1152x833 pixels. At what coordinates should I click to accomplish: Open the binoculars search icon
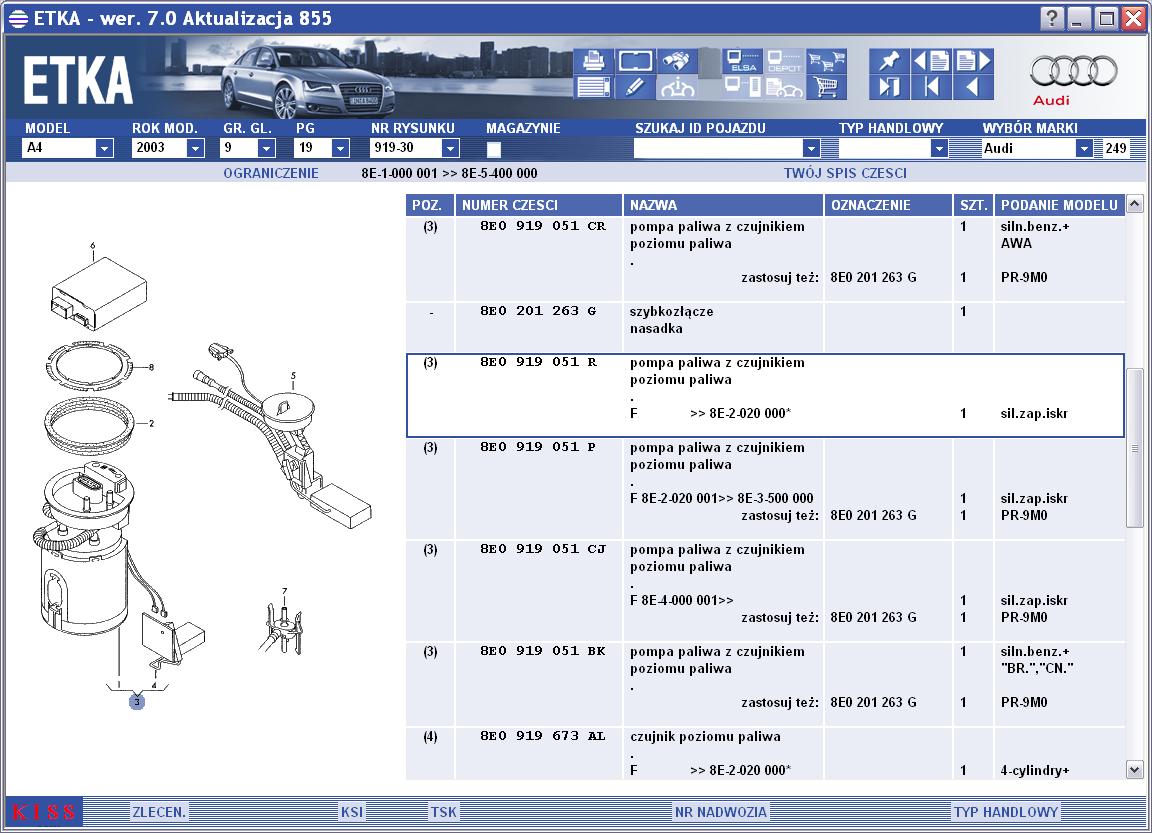677,61
